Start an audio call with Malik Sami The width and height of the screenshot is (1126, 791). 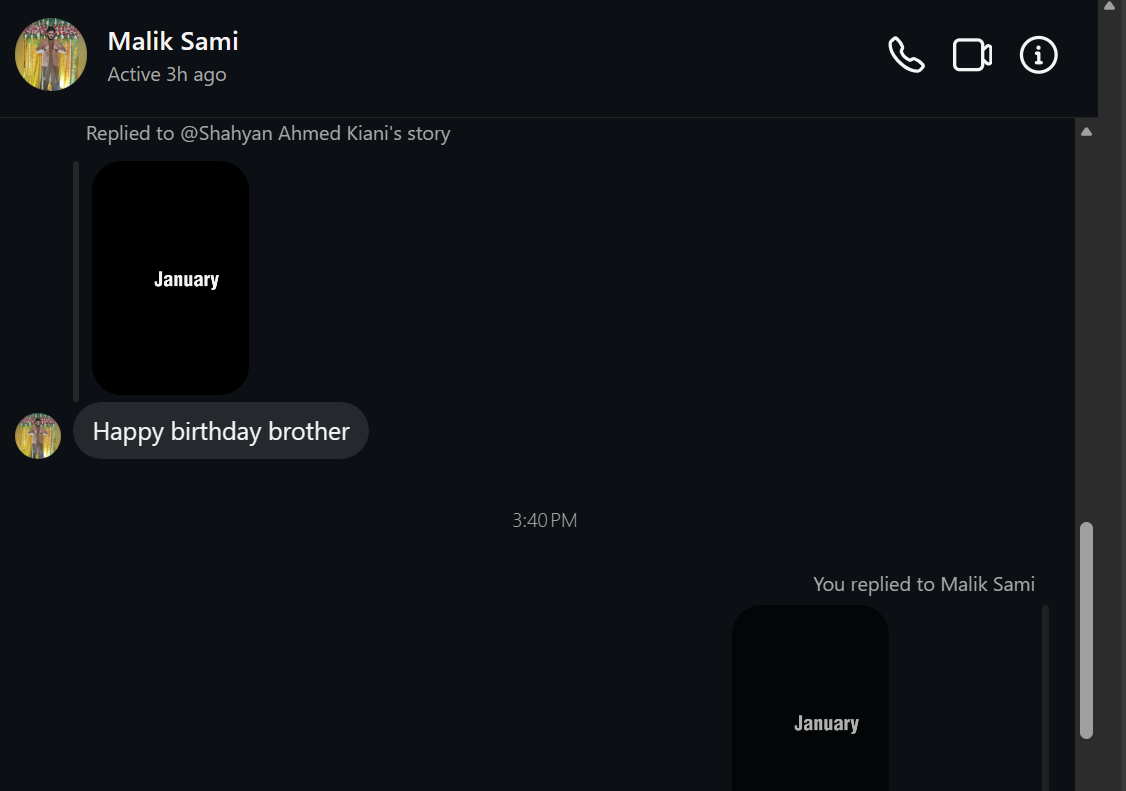coord(906,55)
